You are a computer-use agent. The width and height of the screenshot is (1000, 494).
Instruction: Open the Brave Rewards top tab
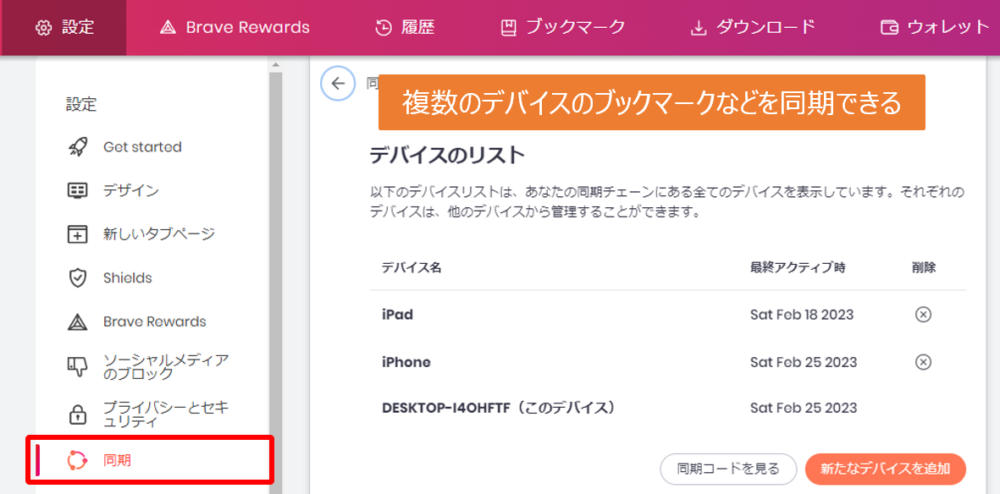click(x=234, y=27)
